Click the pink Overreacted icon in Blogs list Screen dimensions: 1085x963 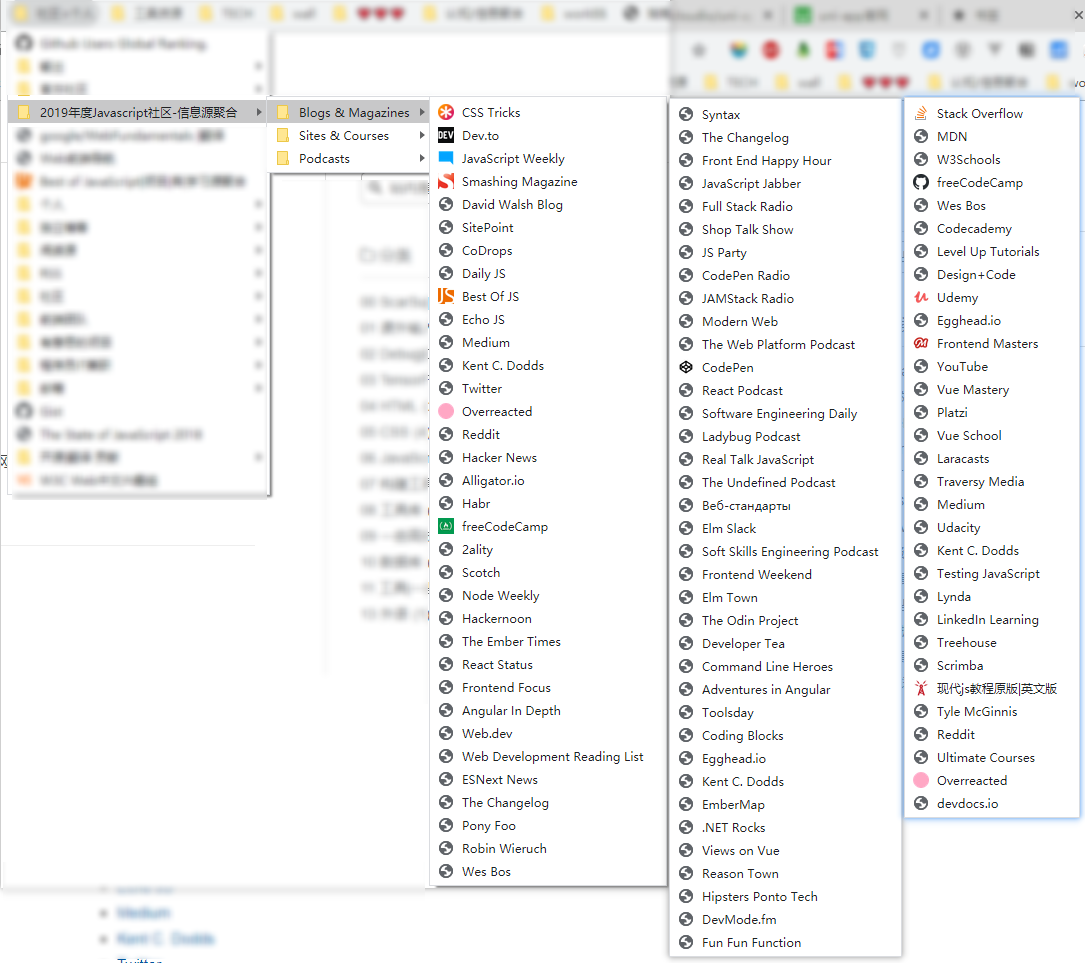[446, 412]
